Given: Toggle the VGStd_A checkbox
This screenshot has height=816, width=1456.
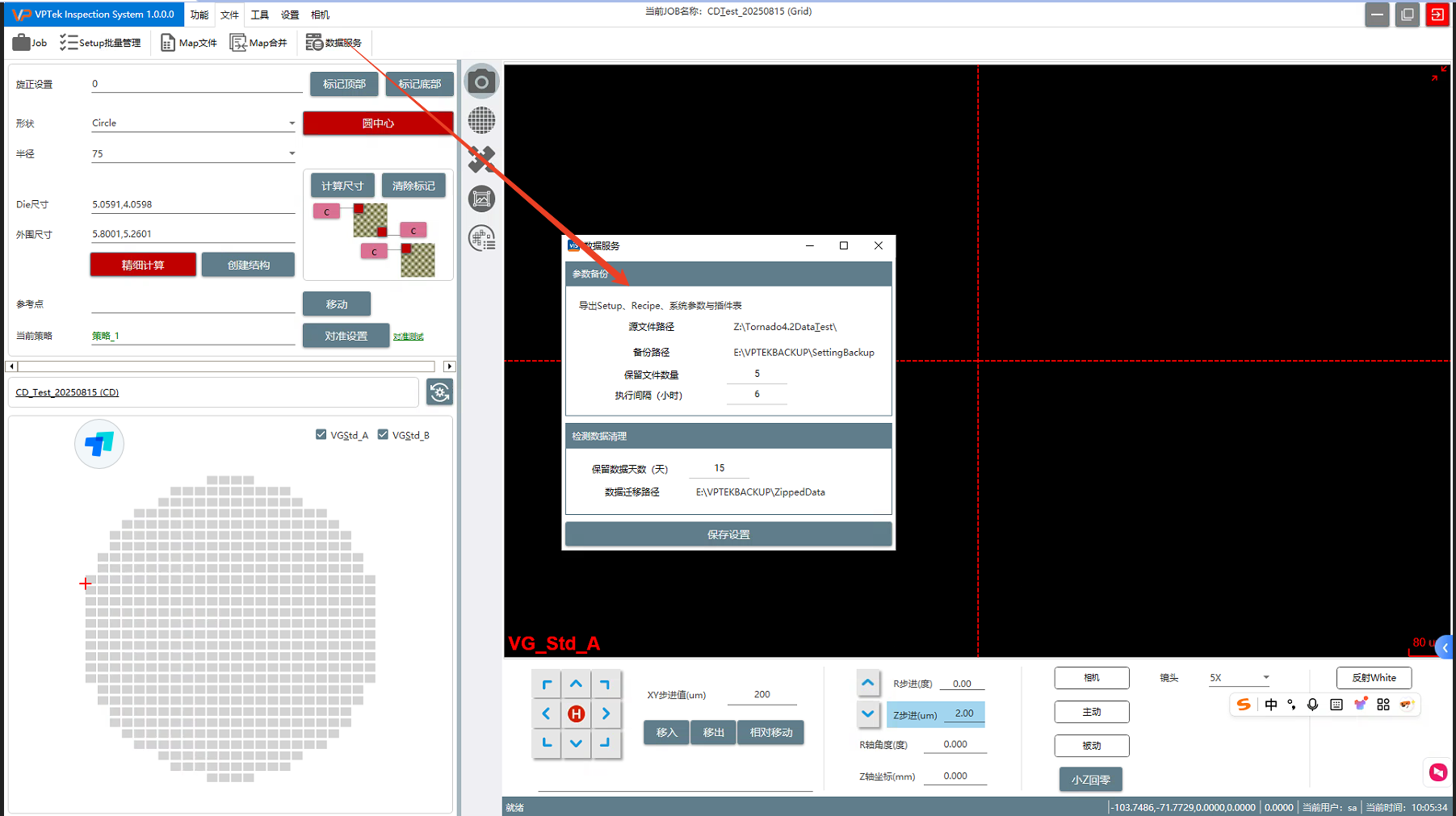Looking at the screenshot, I should pos(321,435).
